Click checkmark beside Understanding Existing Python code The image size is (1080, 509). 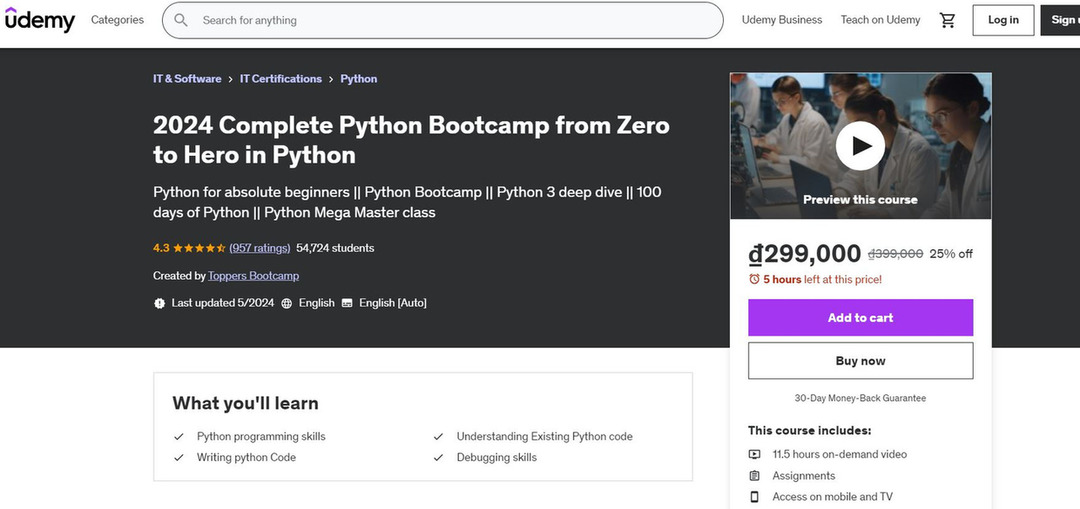[438, 437]
